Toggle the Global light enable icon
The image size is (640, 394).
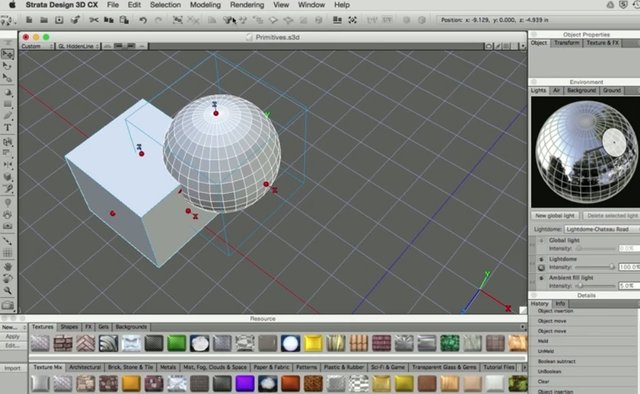pyautogui.click(x=542, y=240)
